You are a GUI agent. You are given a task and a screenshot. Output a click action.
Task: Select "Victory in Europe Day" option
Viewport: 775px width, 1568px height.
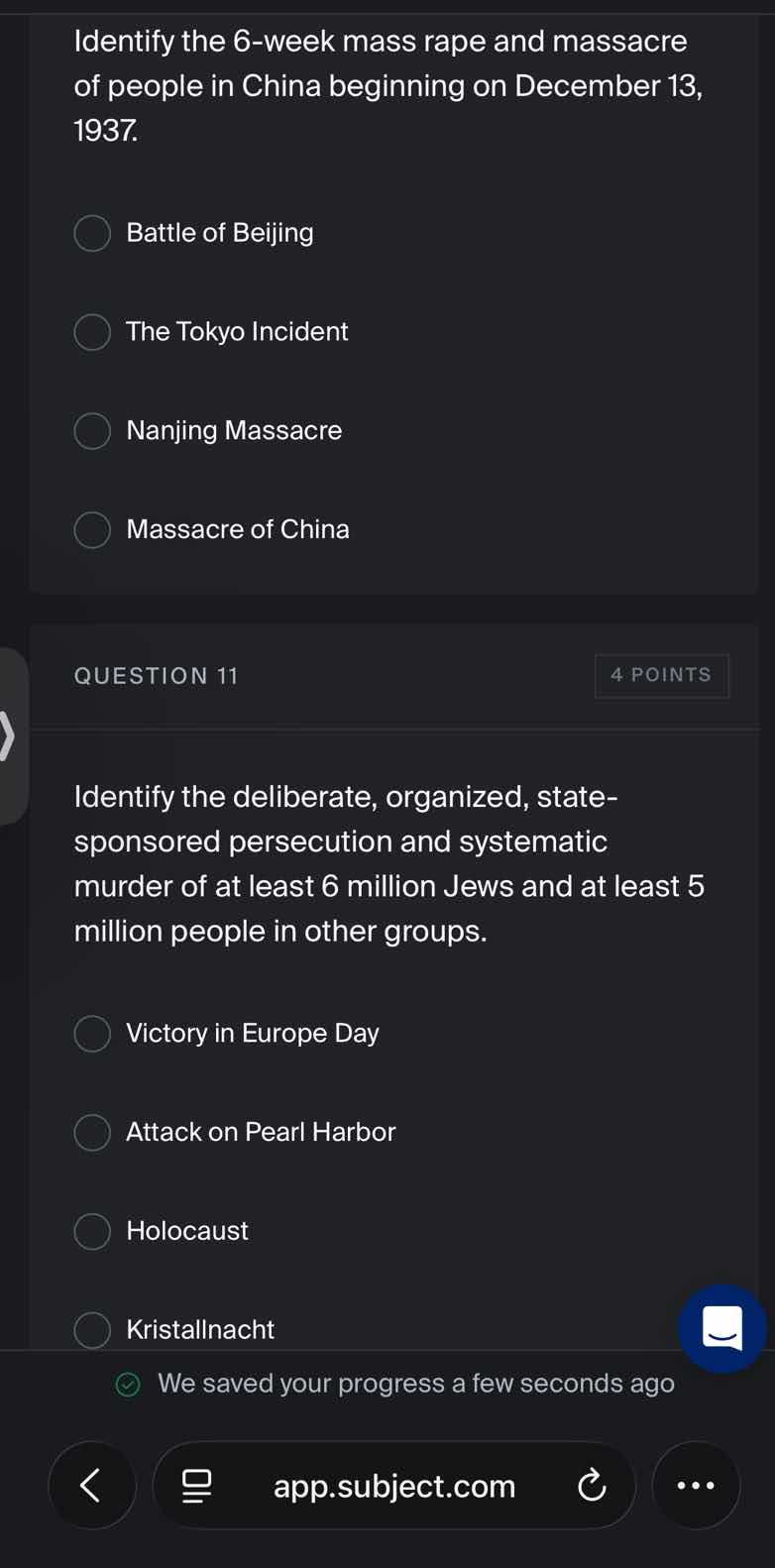click(91, 1033)
